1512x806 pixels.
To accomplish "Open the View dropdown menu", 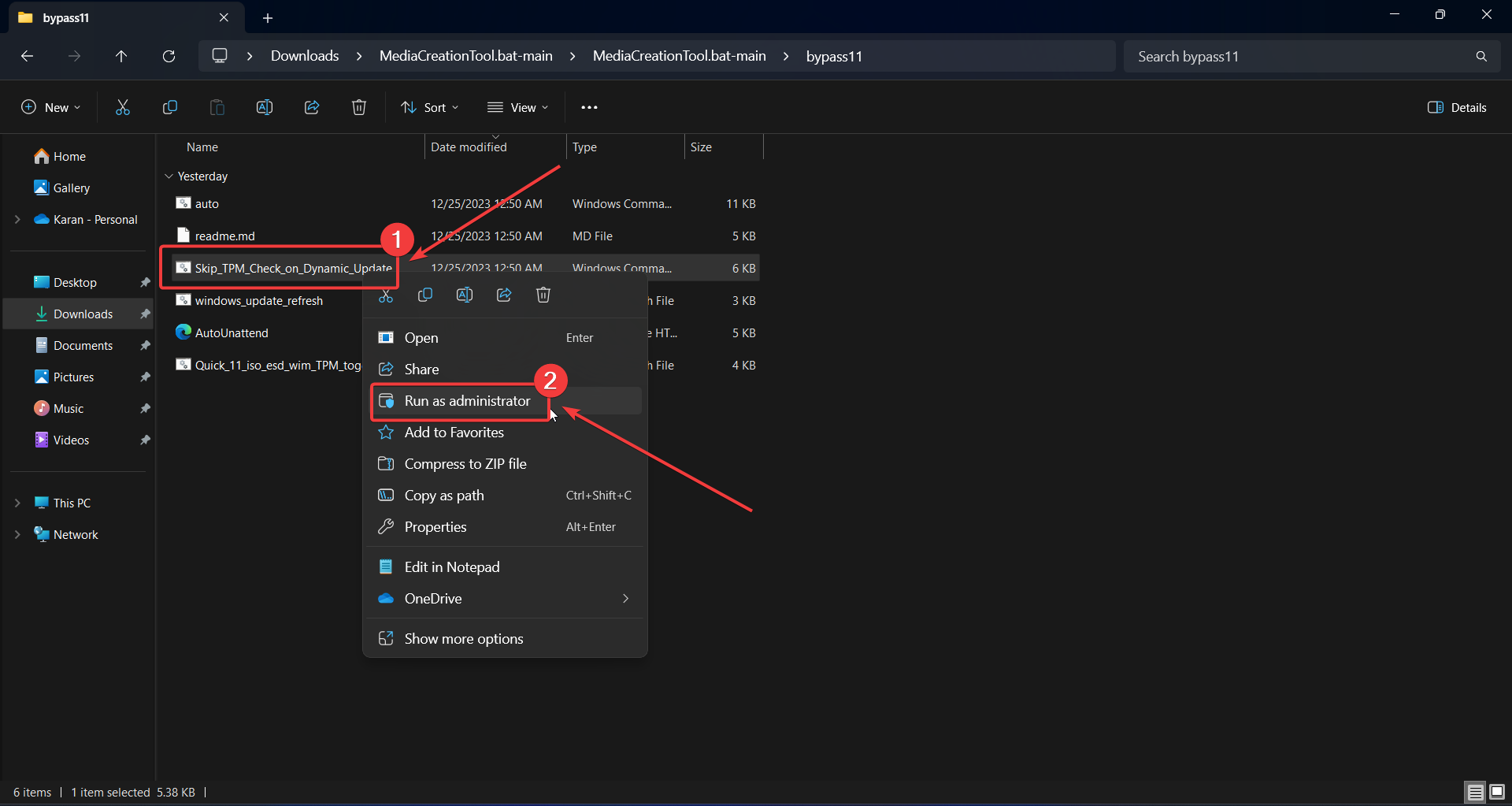I will pos(517,107).
